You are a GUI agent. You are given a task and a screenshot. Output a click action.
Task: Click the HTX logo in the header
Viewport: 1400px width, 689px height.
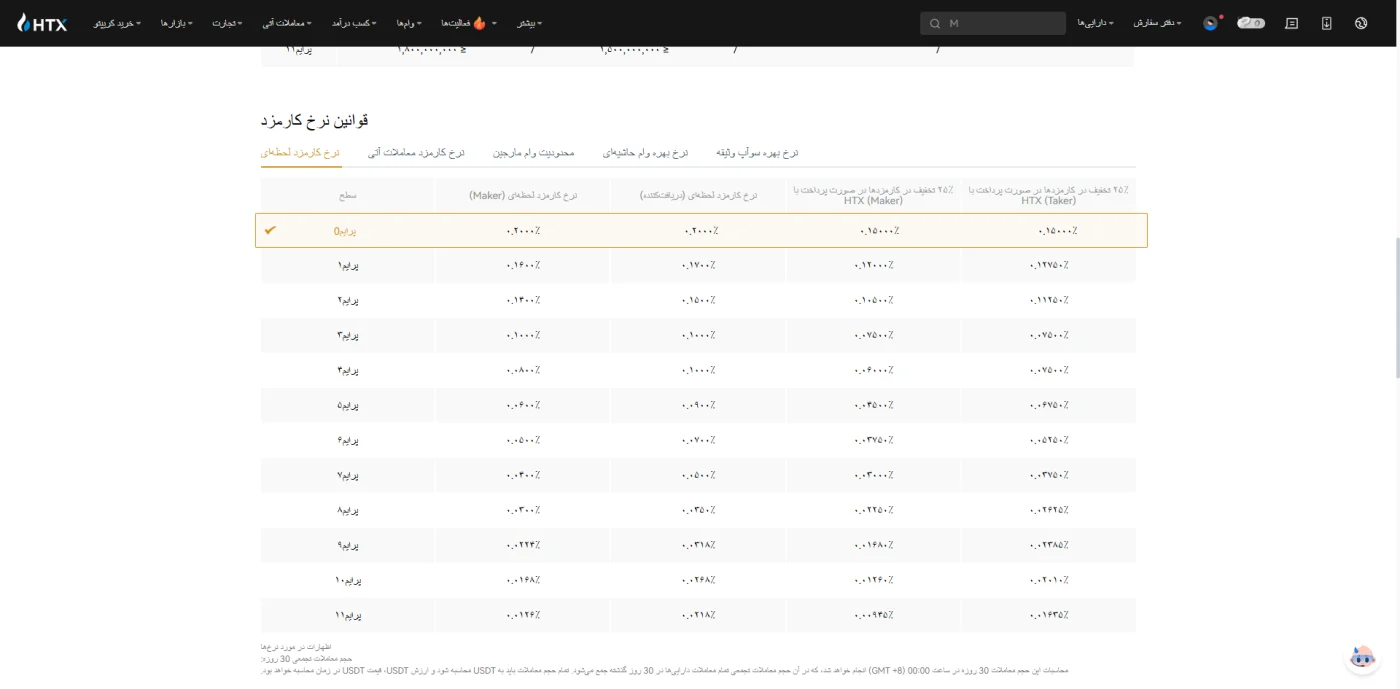point(42,22)
